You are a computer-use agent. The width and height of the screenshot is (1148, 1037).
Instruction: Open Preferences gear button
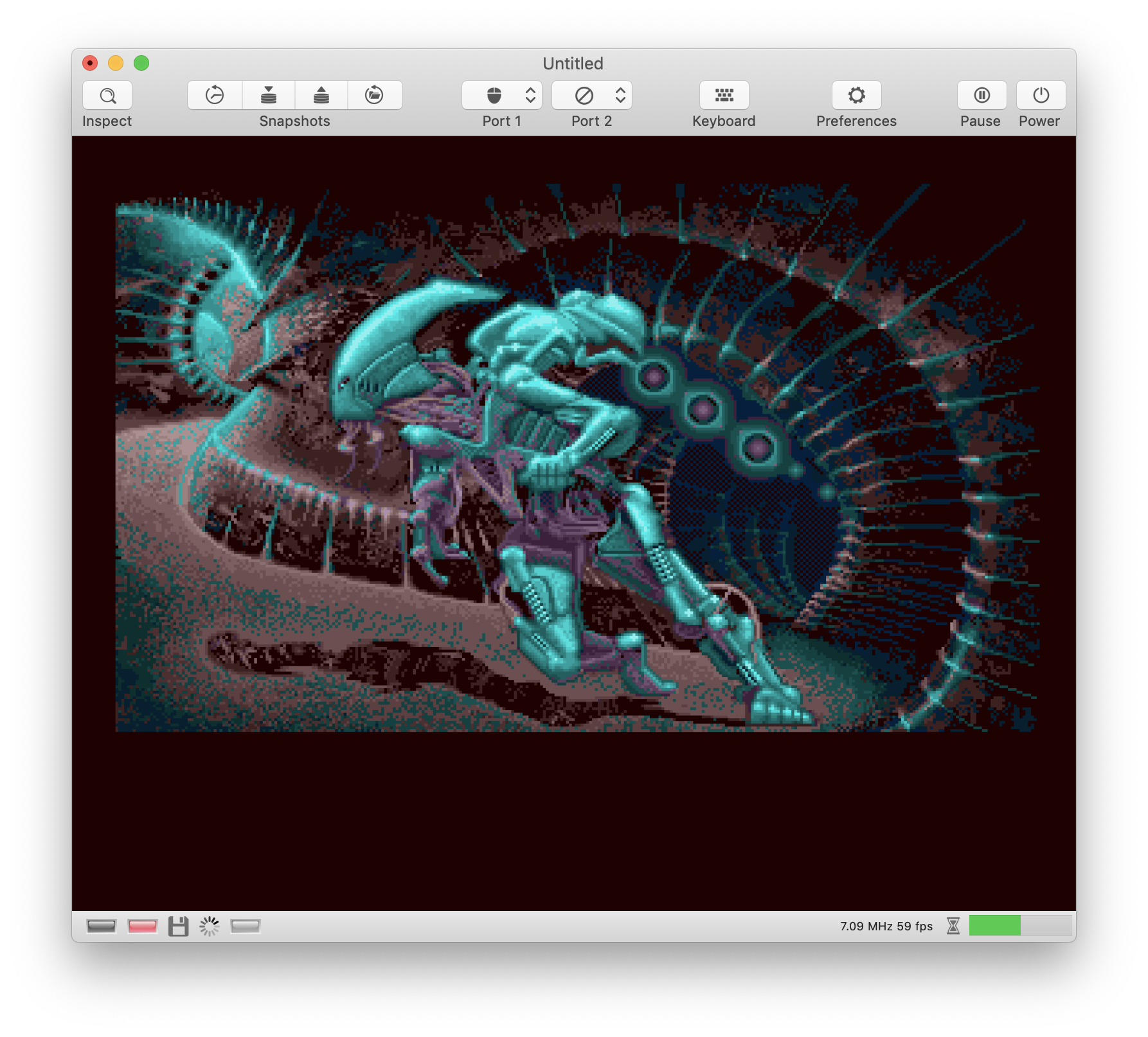(857, 95)
